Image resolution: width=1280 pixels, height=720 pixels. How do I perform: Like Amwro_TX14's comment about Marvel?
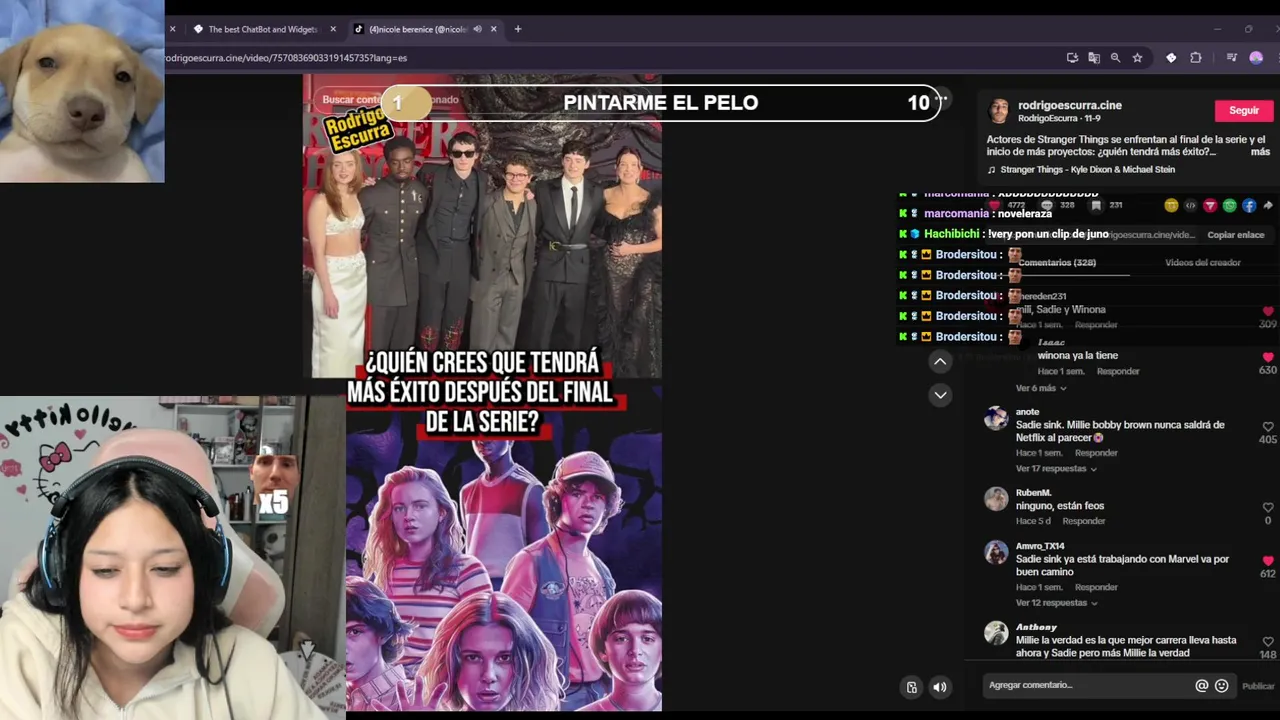coord(1268,561)
